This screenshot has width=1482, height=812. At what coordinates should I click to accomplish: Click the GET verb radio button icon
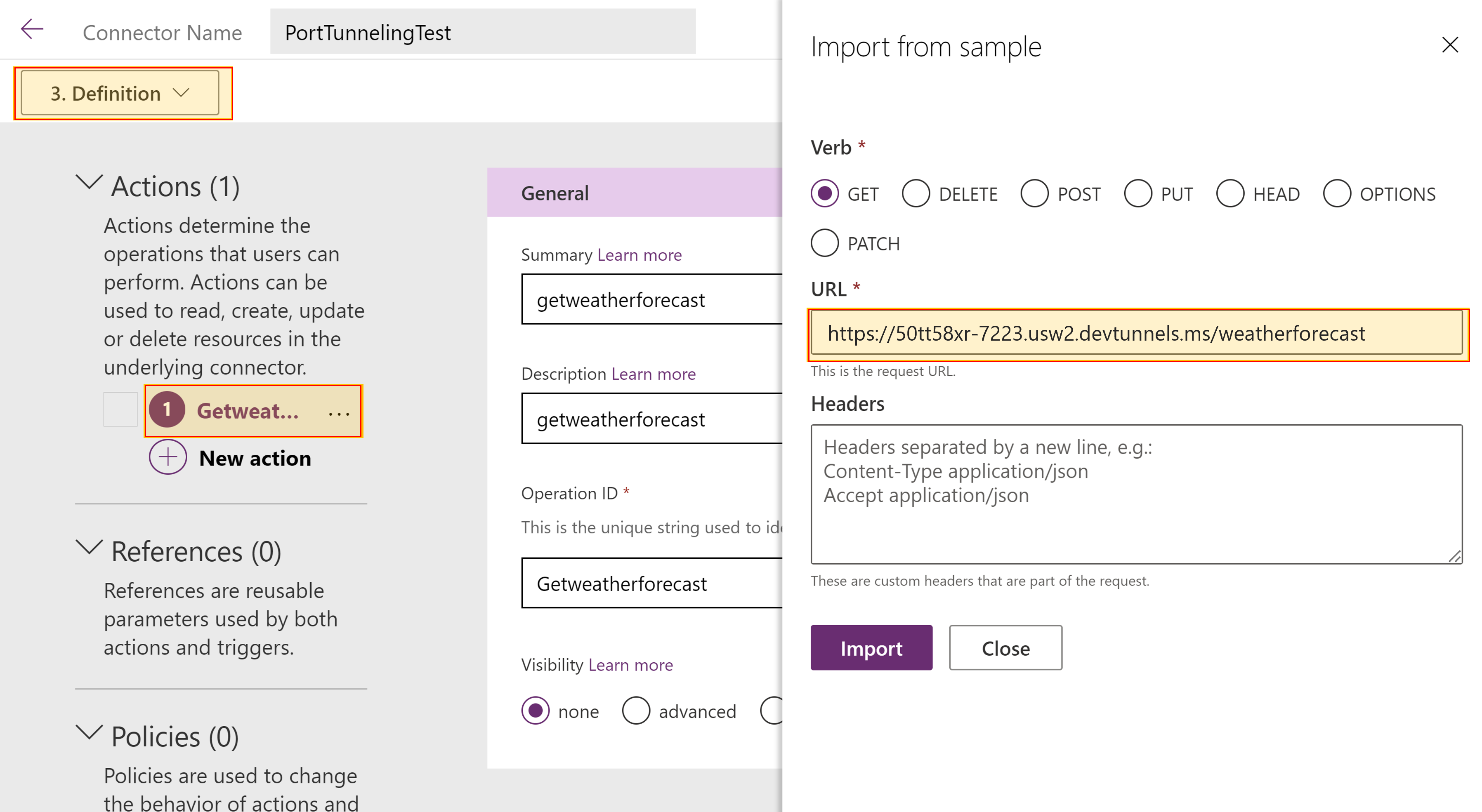826,192
